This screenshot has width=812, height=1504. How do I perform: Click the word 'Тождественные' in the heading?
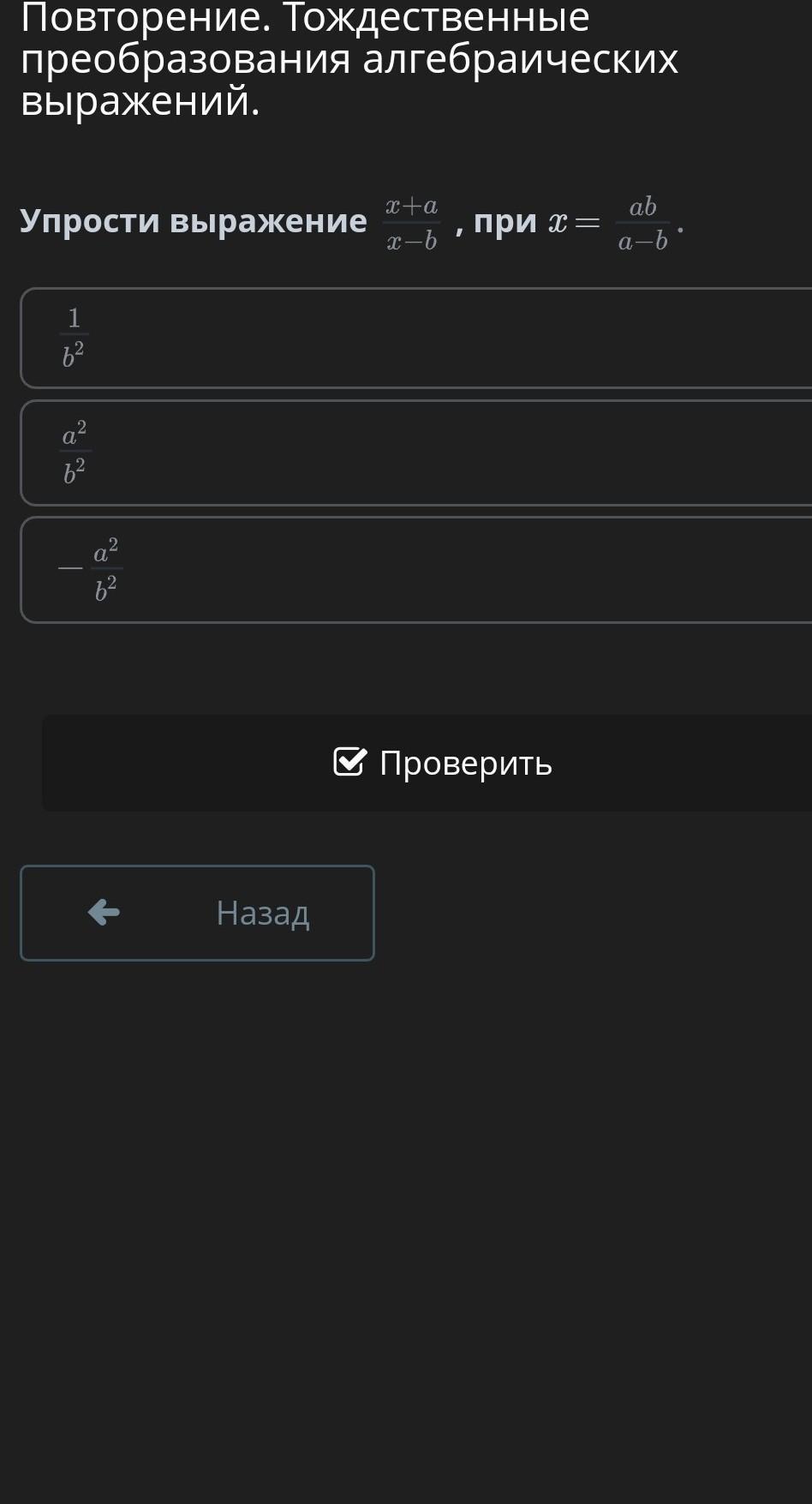(437, 19)
